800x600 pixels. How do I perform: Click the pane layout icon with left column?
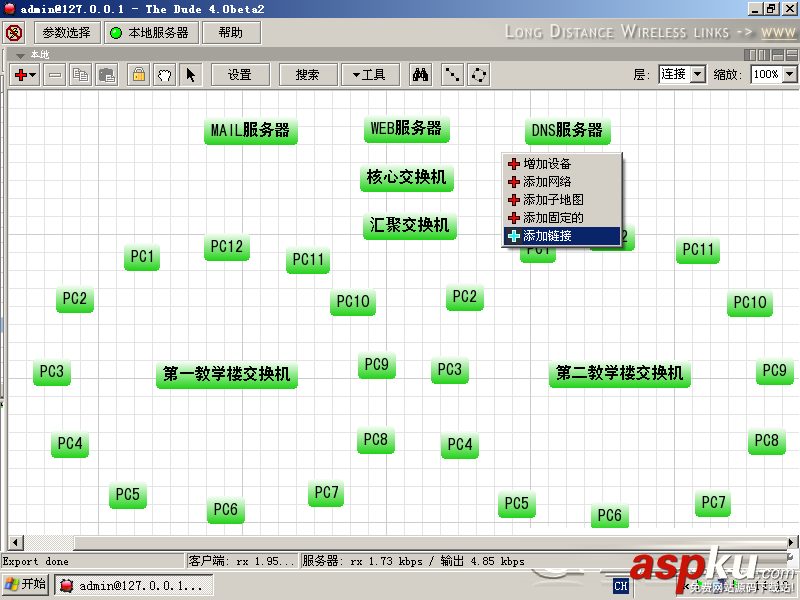pyautogui.click(x=750, y=55)
